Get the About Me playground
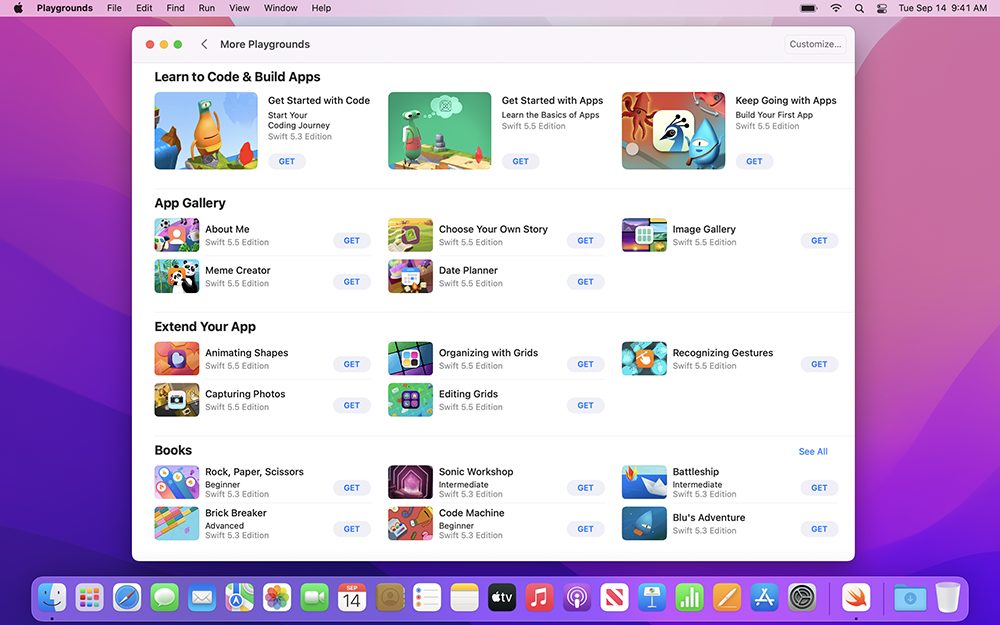1000x625 pixels. 351,241
